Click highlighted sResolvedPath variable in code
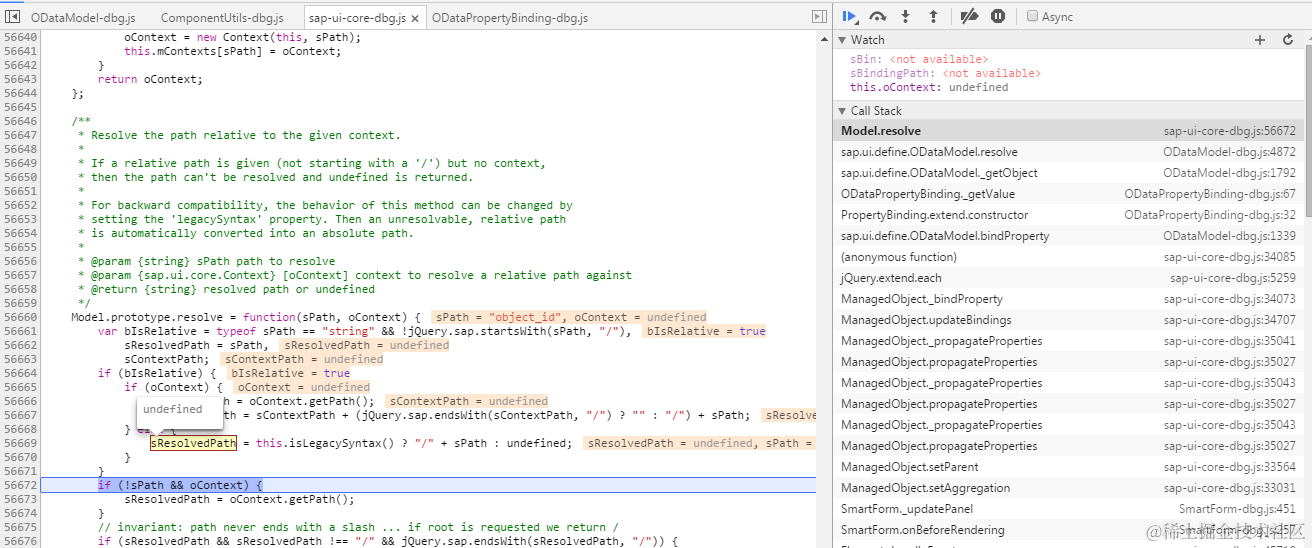Viewport: 1312px width, 548px height. [193, 443]
